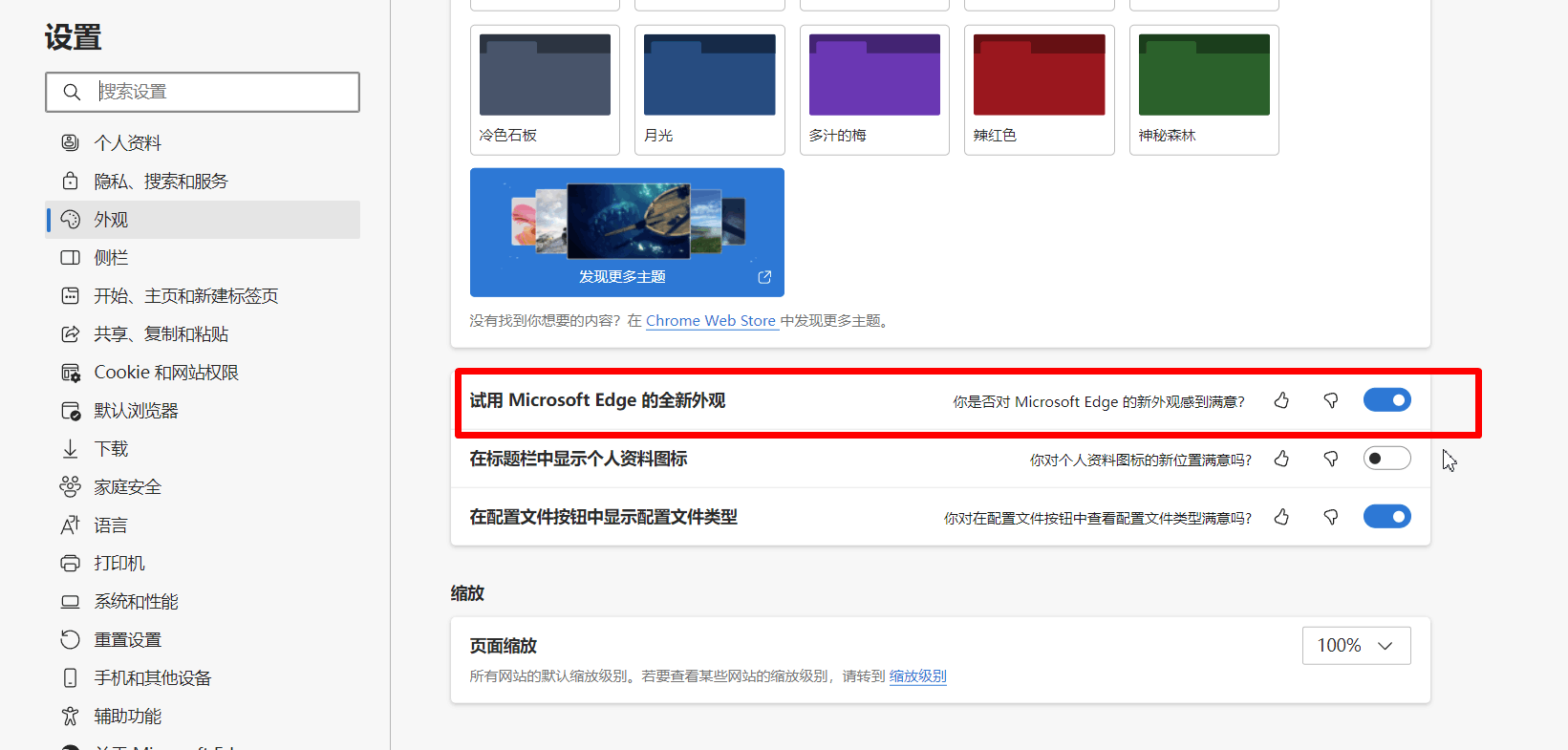Screen dimensions: 1568x750
Task: Follow the 缩放级别 link
Action: pyautogui.click(x=917, y=676)
